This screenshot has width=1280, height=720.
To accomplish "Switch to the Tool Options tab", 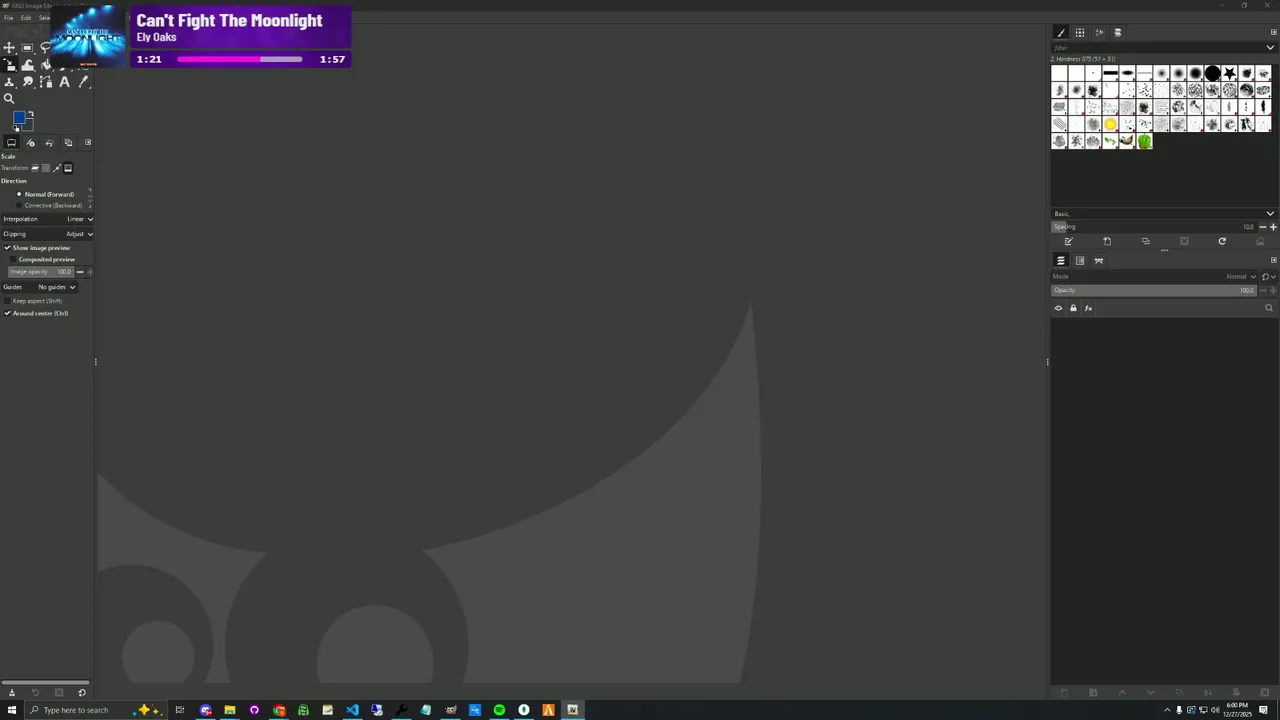I will [x=11, y=143].
